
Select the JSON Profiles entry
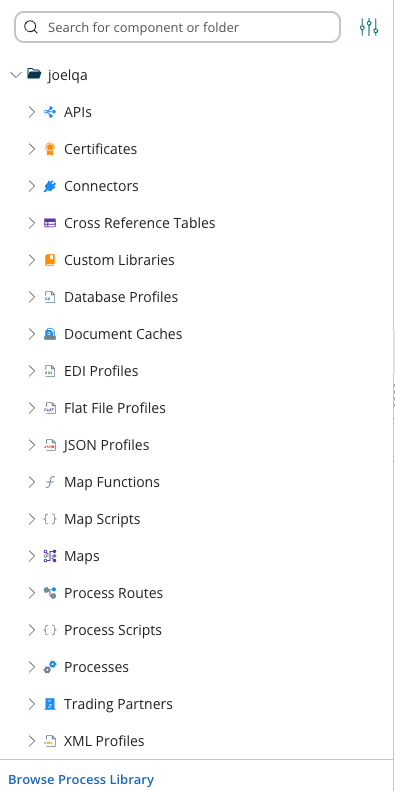coord(106,445)
